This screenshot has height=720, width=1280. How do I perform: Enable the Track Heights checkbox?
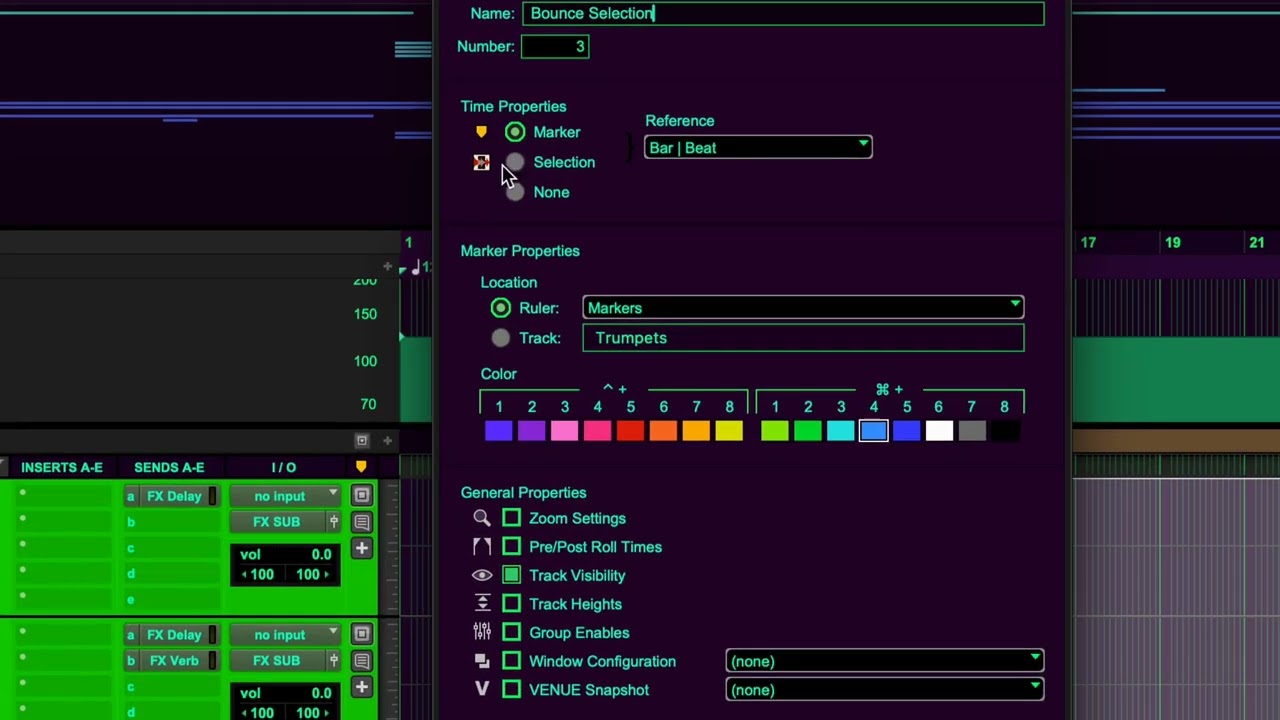point(512,604)
